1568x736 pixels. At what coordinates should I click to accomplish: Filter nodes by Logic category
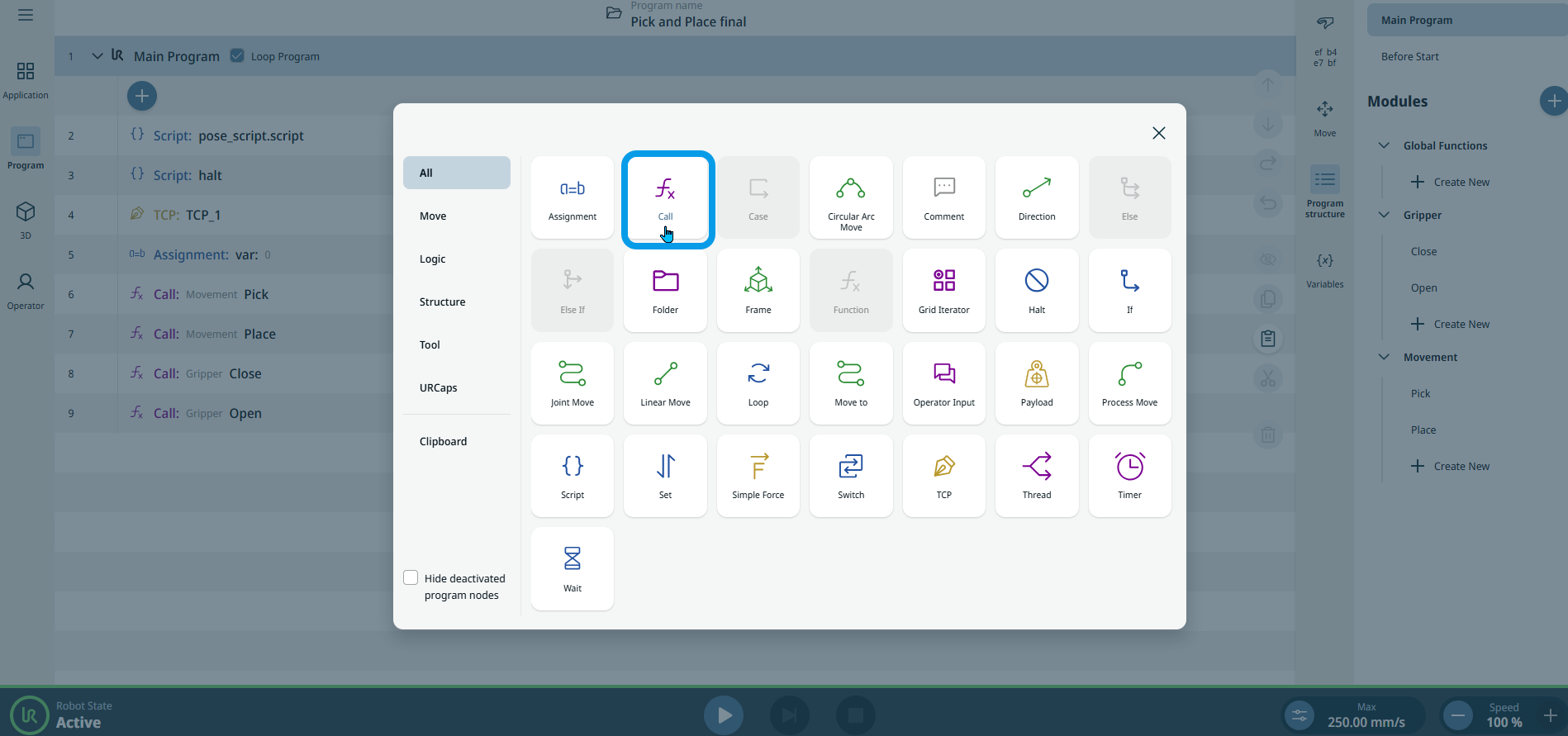[x=433, y=259]
